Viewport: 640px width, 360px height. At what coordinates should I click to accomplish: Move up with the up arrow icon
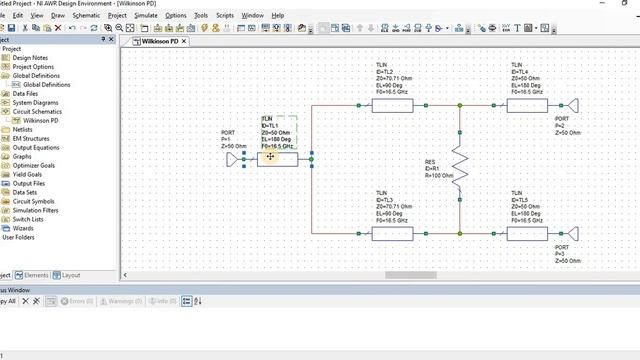(x=360, y=28)
